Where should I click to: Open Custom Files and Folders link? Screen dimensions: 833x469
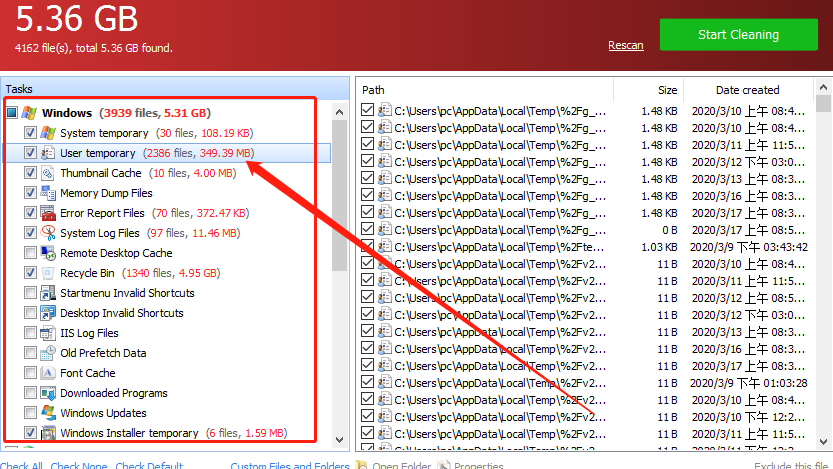pyautogui.click(x=290, y=465)
